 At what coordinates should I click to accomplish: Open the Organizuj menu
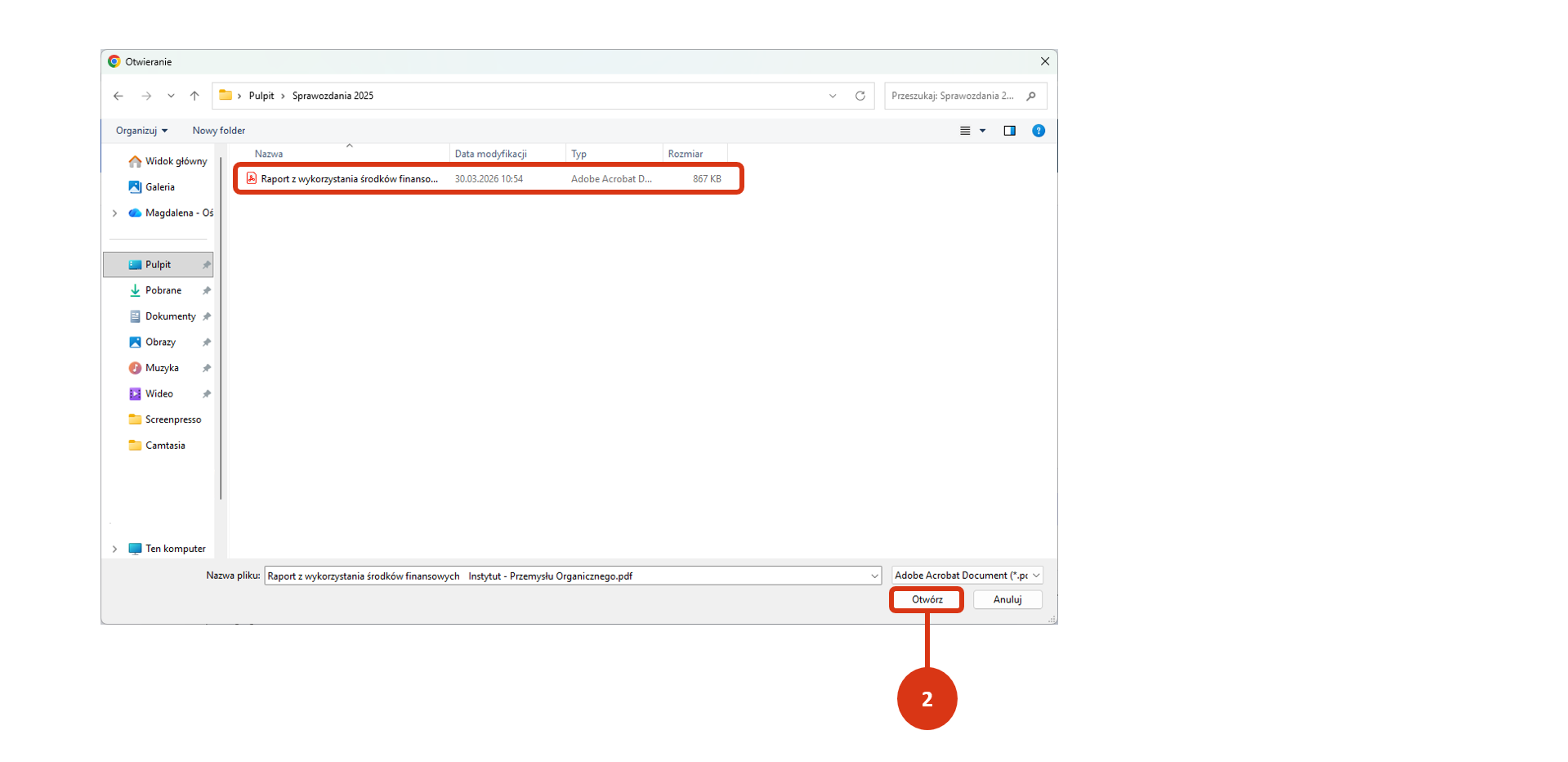(141, 131)
